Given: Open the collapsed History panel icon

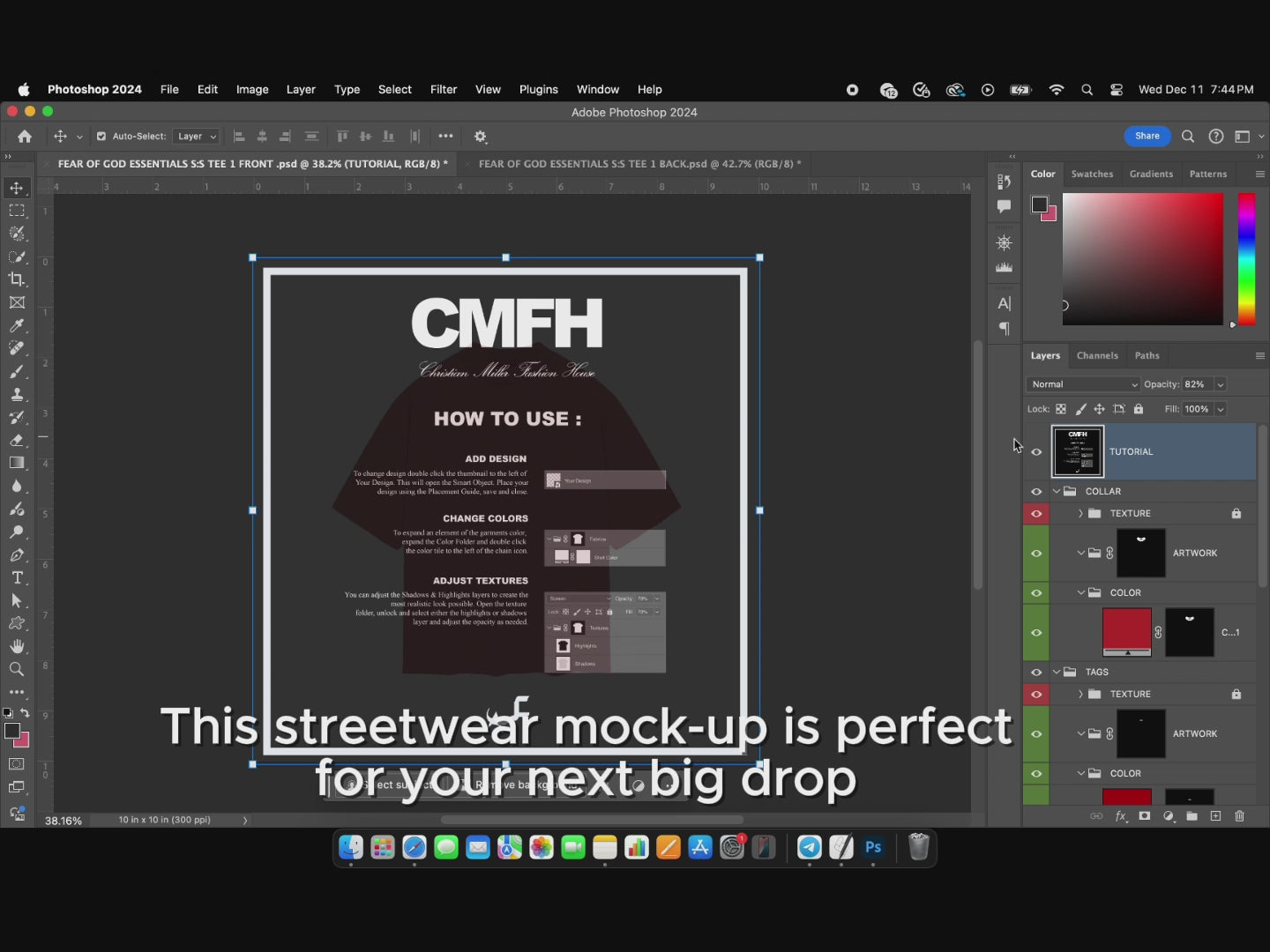Looking at the screenshot, I should click(x=1004, y=182).
